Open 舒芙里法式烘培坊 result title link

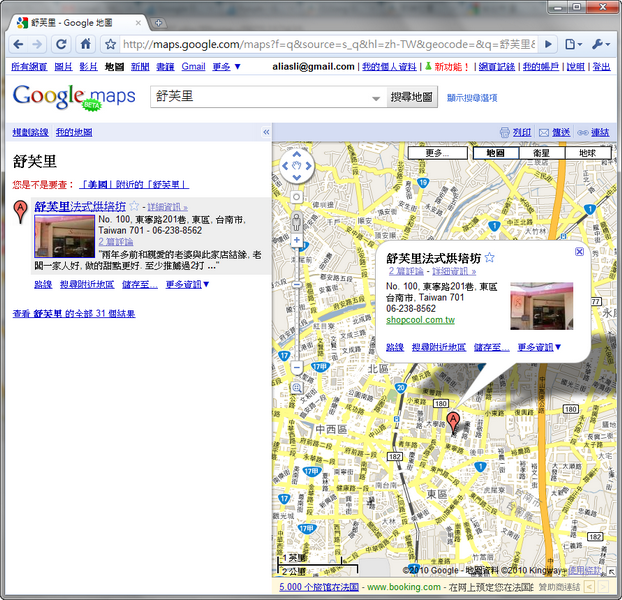pos(80,206)
